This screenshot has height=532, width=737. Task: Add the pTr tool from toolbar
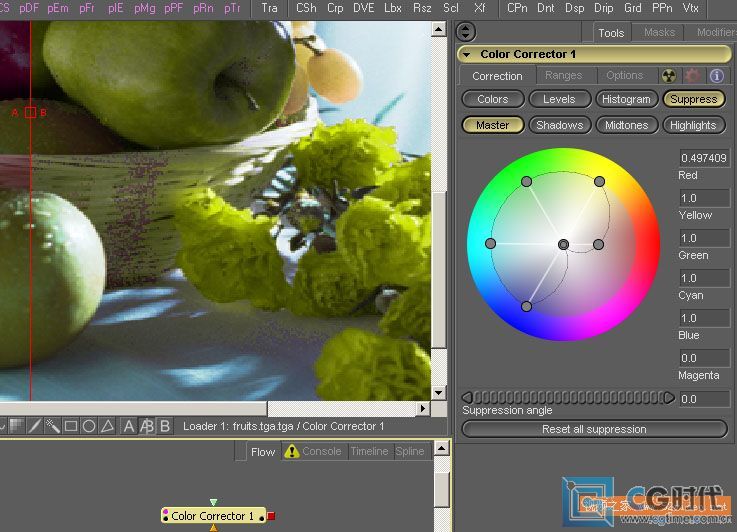tap(232, 8)
